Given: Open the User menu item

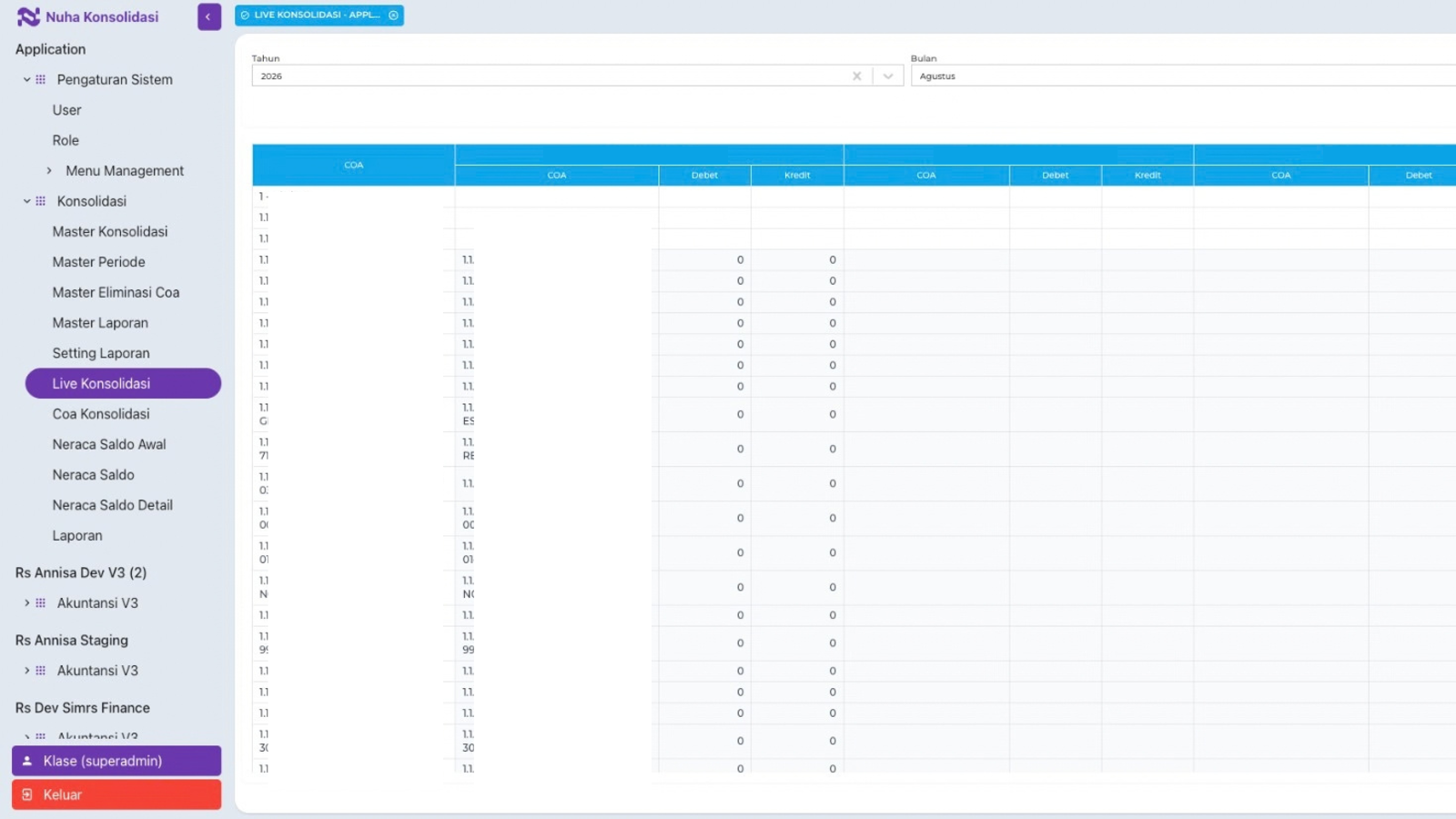Looking at the screenshot, I should [66, 110].
